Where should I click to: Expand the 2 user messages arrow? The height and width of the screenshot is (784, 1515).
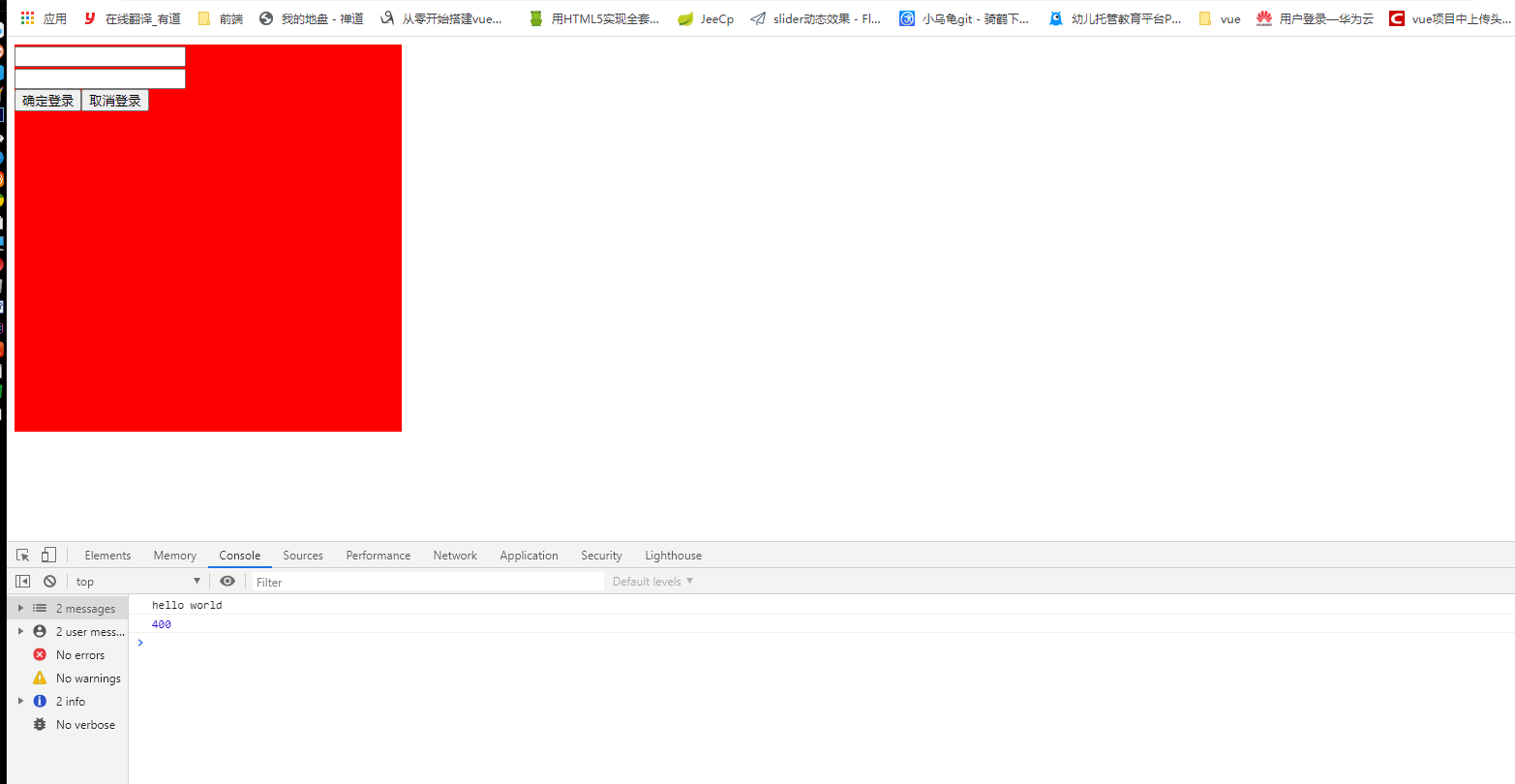20,632
